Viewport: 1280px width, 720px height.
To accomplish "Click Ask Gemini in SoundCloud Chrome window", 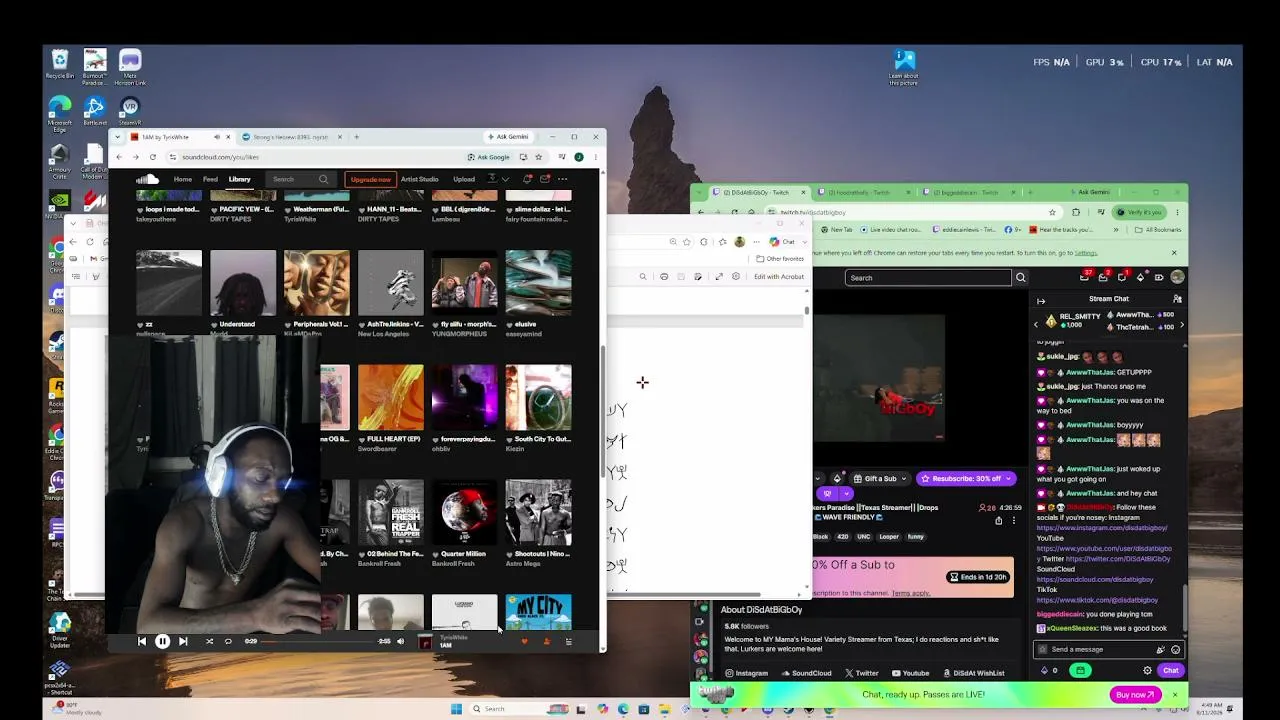I will click(507, 137).
